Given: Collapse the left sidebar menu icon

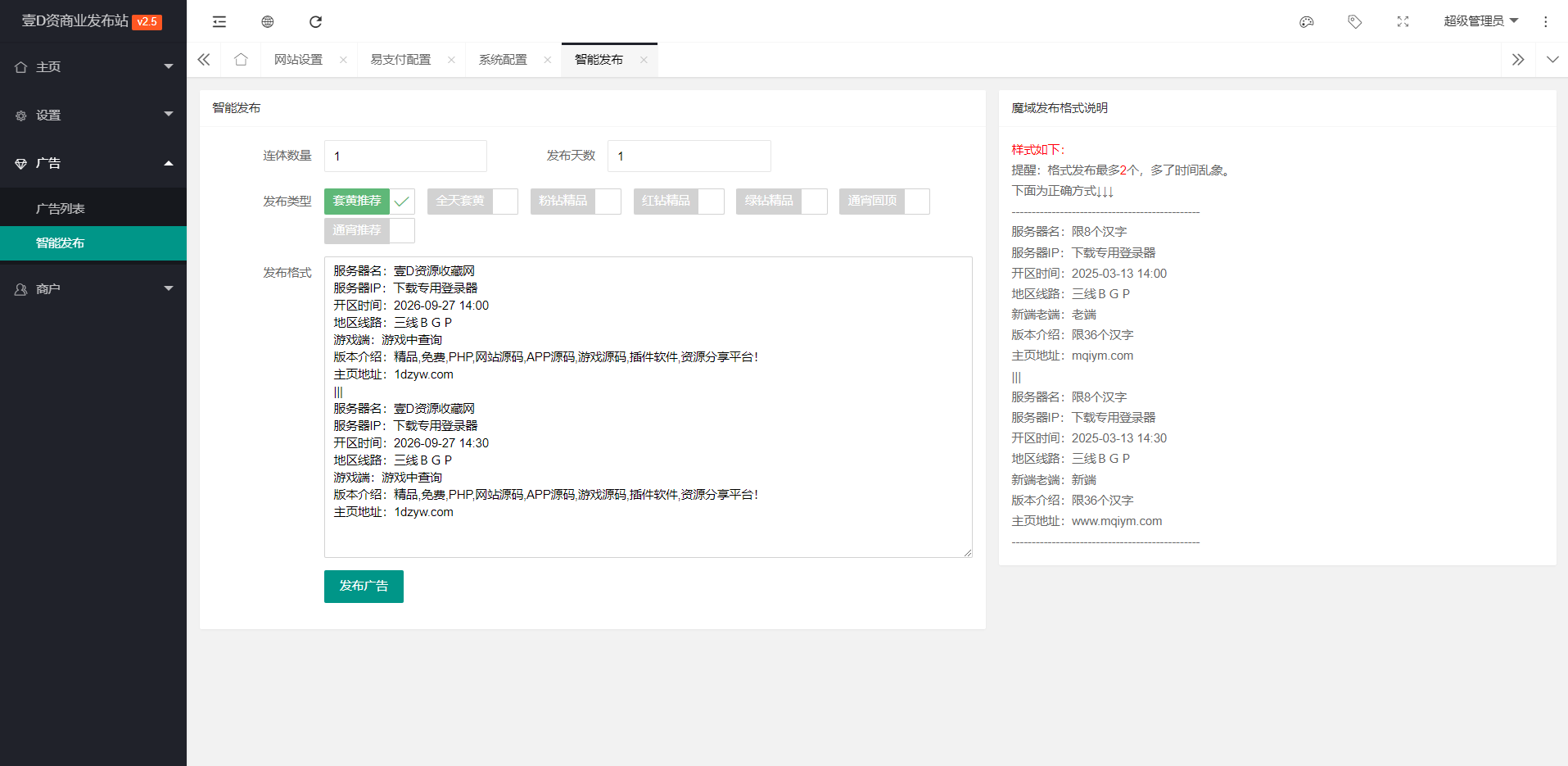Looking at the screenshot, I should (219, 21).
